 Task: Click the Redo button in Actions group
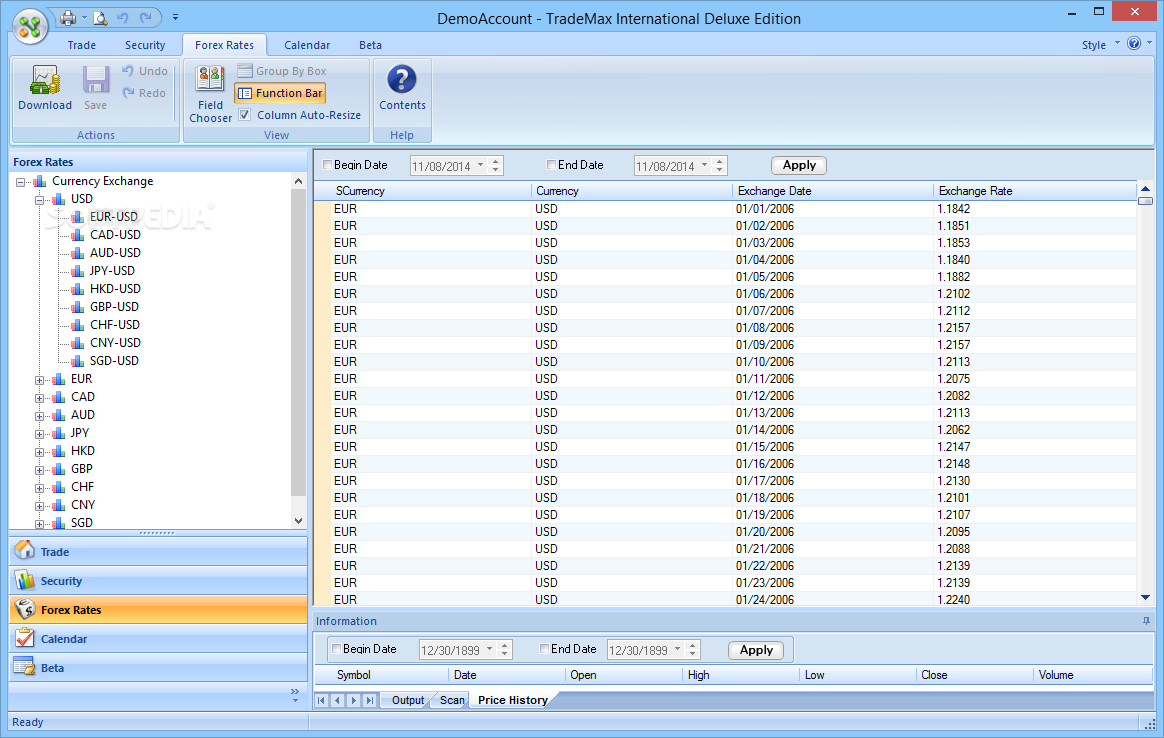coord(145,93)
